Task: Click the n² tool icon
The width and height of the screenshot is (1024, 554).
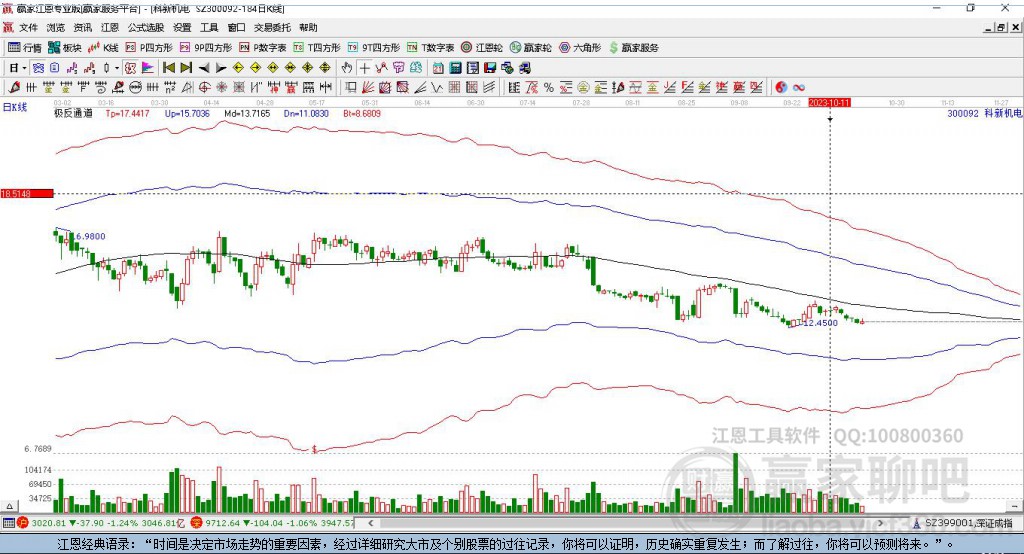Action: point(170,88)
